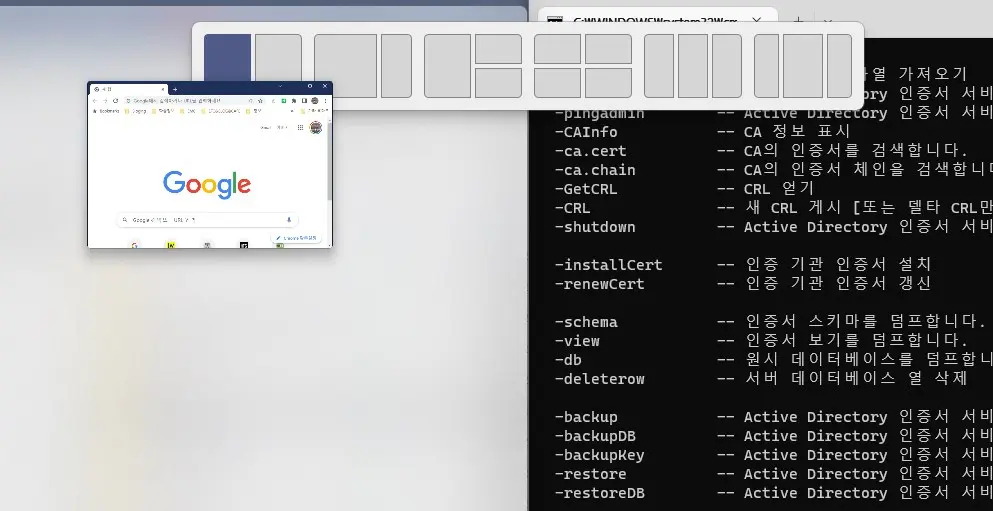Open new terminal tab with plus
Screen dimensions: 993x511
pos(798,21)
